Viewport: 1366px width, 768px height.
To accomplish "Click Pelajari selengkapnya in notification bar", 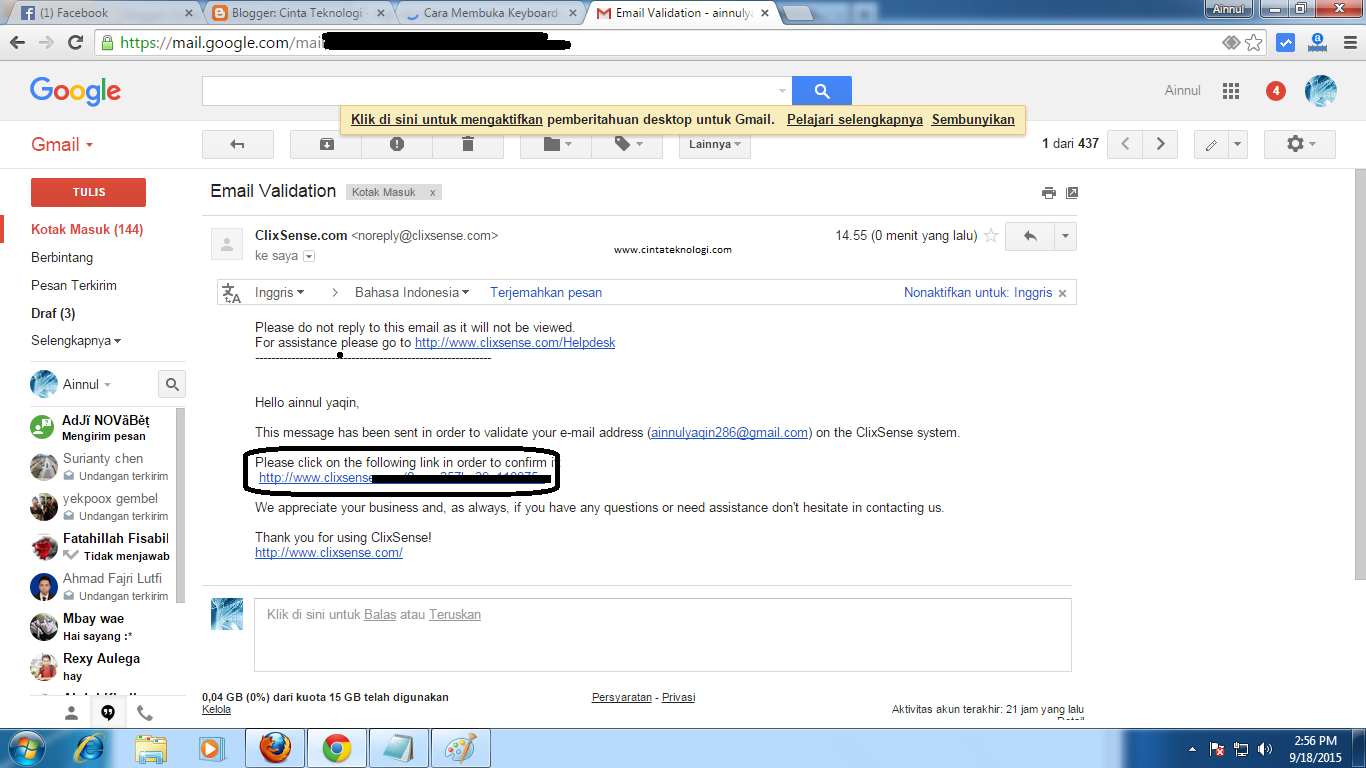I will (x=855, y=119).
